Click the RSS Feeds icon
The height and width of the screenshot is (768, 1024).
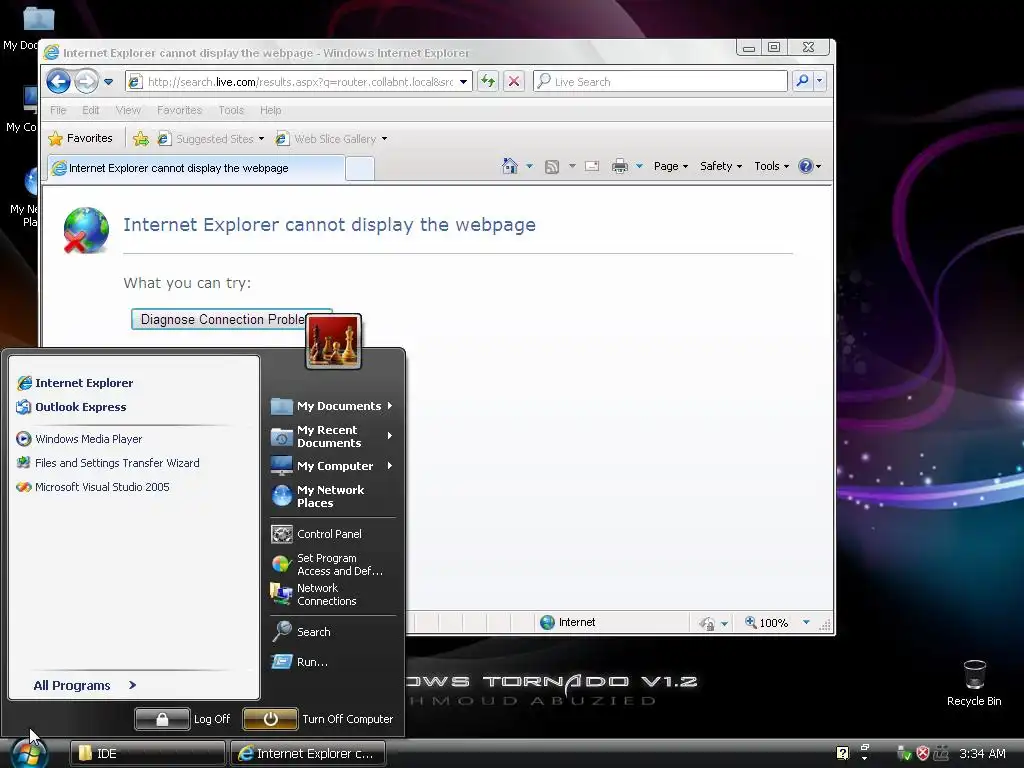tap(552, 167)
